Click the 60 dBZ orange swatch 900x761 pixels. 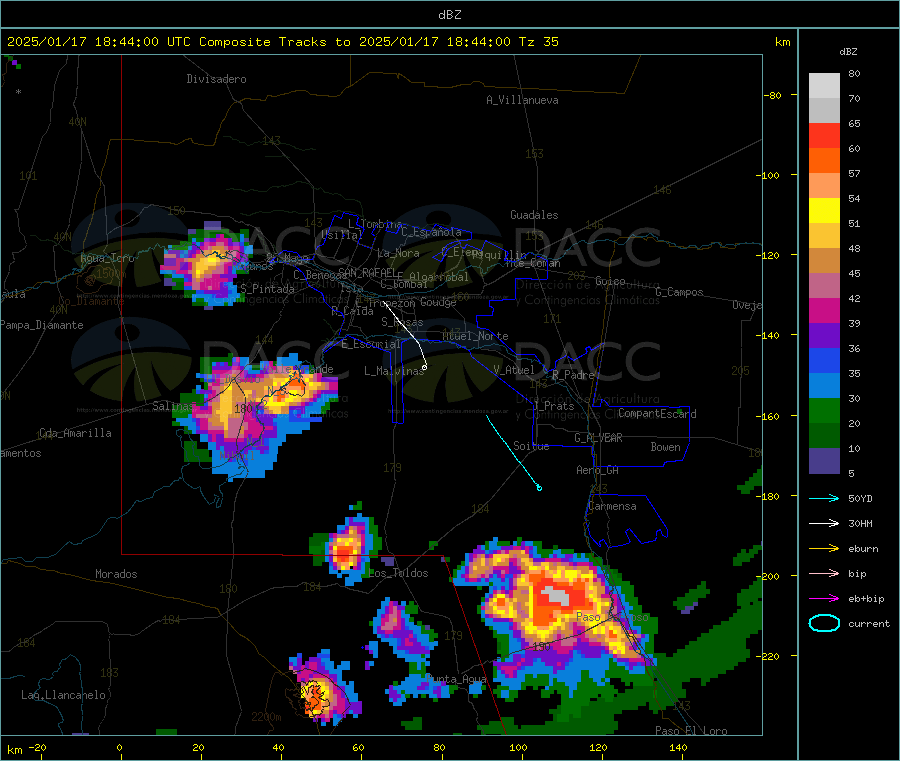[824, 161]
